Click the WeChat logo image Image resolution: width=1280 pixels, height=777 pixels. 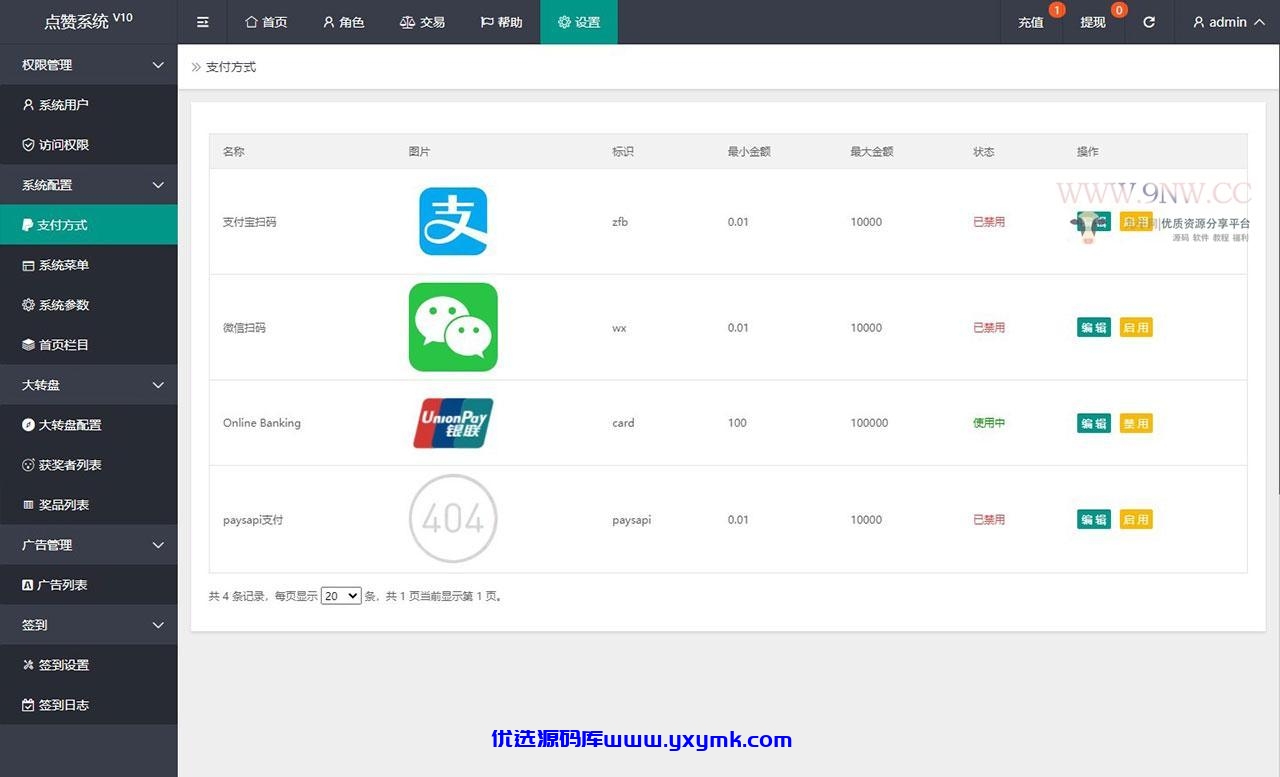(x=453, y=327)
